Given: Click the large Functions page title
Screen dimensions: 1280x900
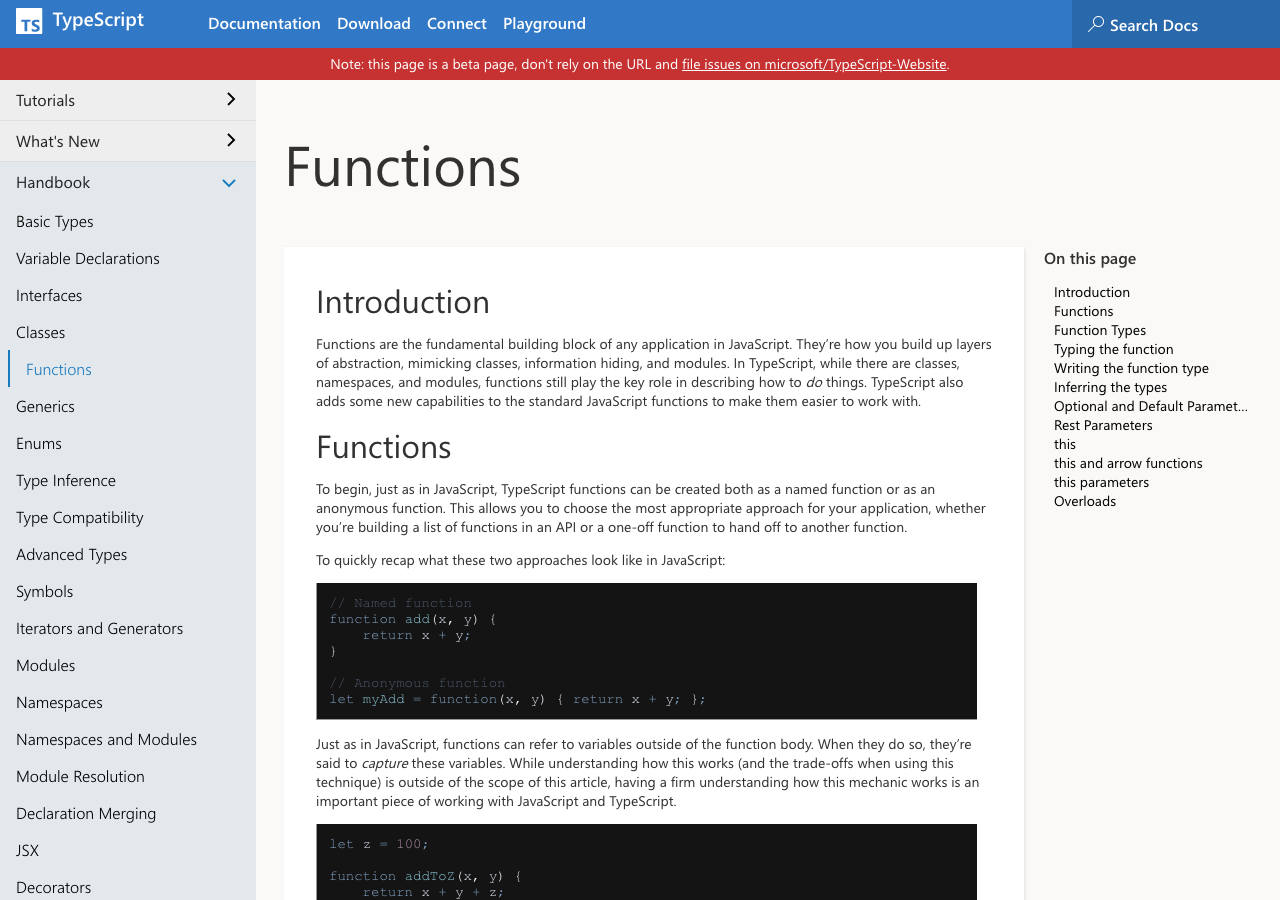Looking at the screenshot, I should (x=403, y=166).
